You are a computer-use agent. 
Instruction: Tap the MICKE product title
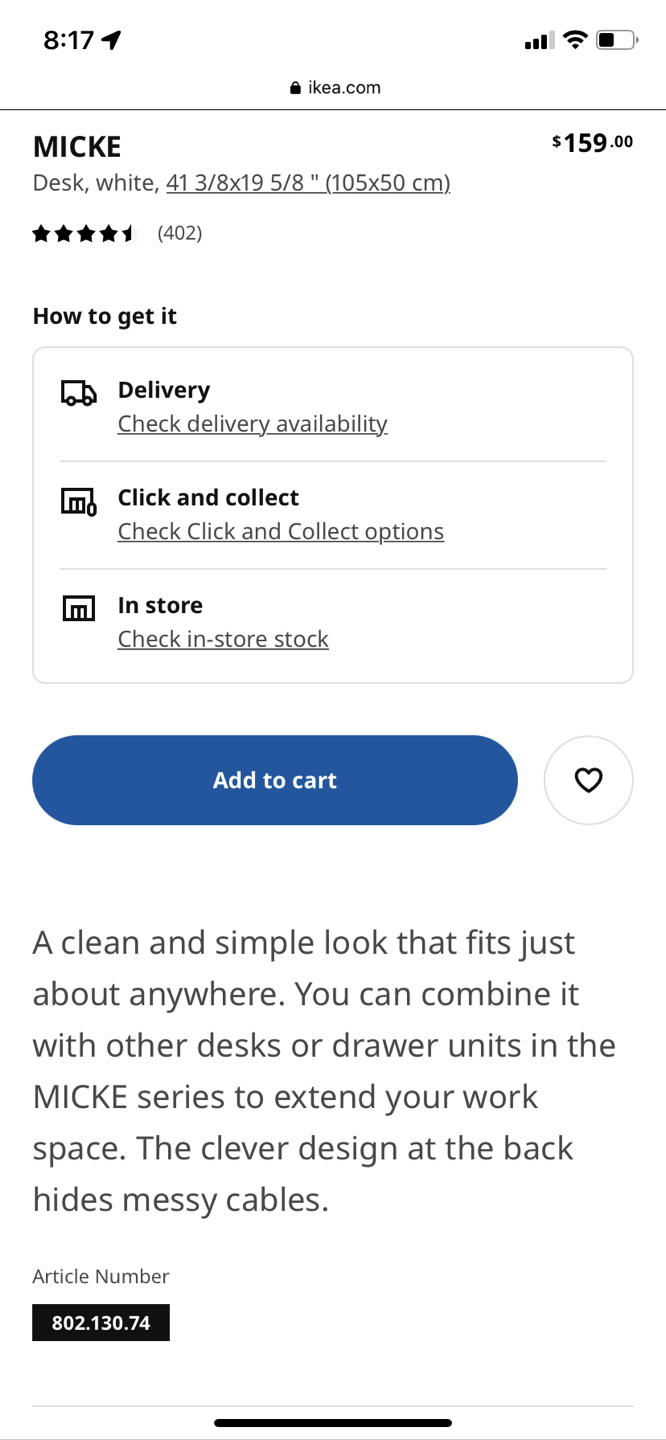point(77,147)
